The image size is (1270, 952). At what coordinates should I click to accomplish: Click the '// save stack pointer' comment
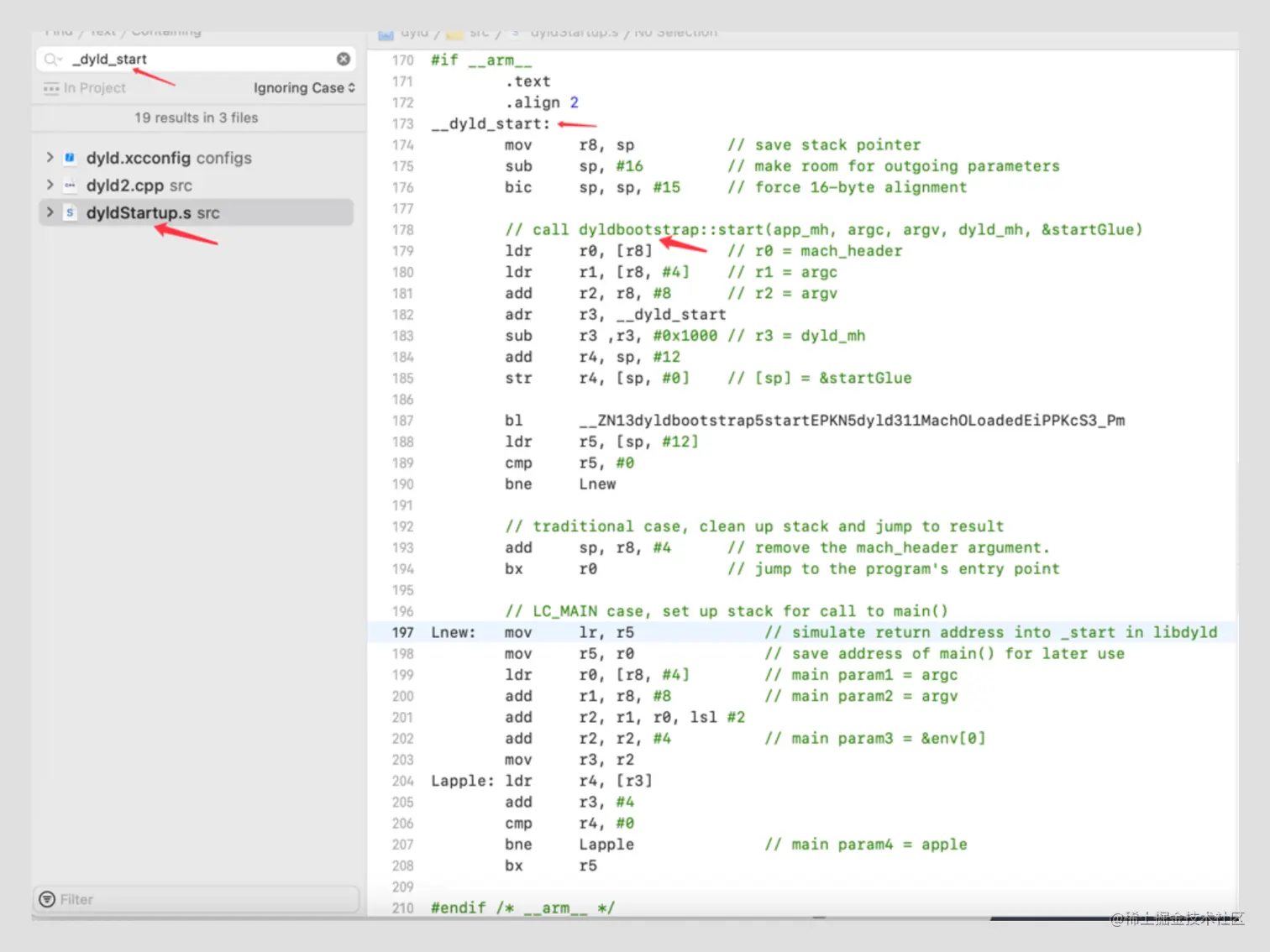pyautogui.click(x=824, y=145)
